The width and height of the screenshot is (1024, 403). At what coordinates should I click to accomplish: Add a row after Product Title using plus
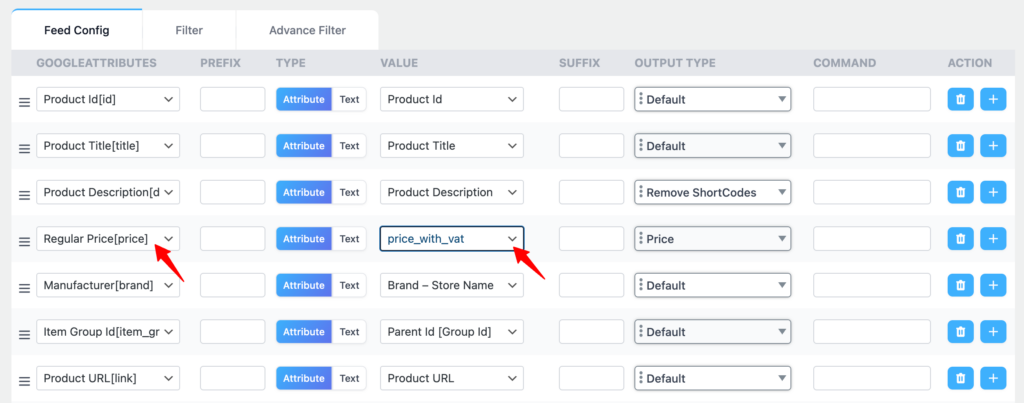click(x=993, y=146)
